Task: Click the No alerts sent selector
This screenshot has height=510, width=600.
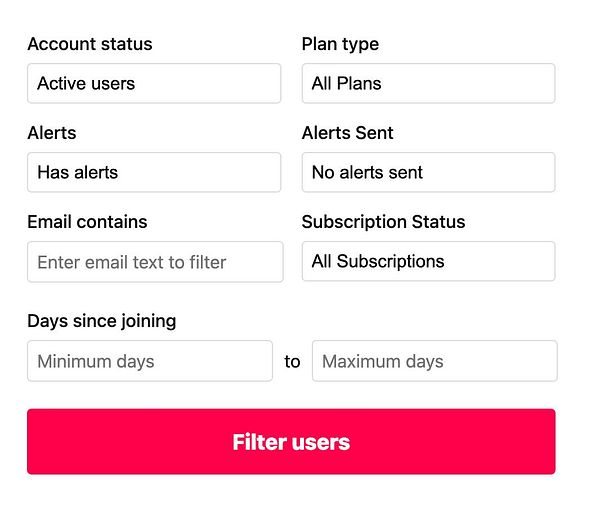Action: coord(428,172)
